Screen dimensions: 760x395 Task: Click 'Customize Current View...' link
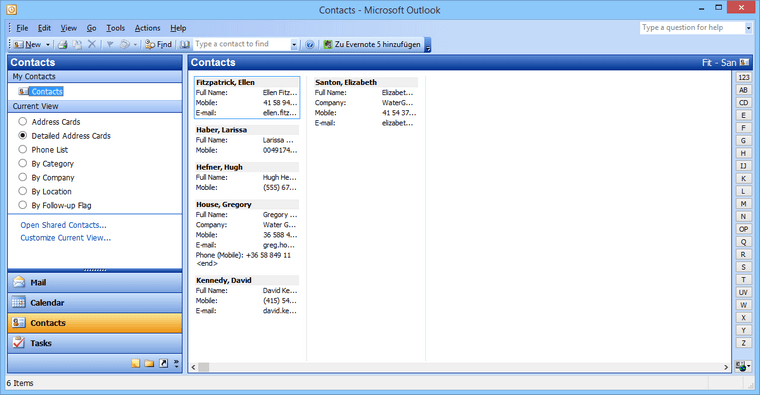click(65, 238)
